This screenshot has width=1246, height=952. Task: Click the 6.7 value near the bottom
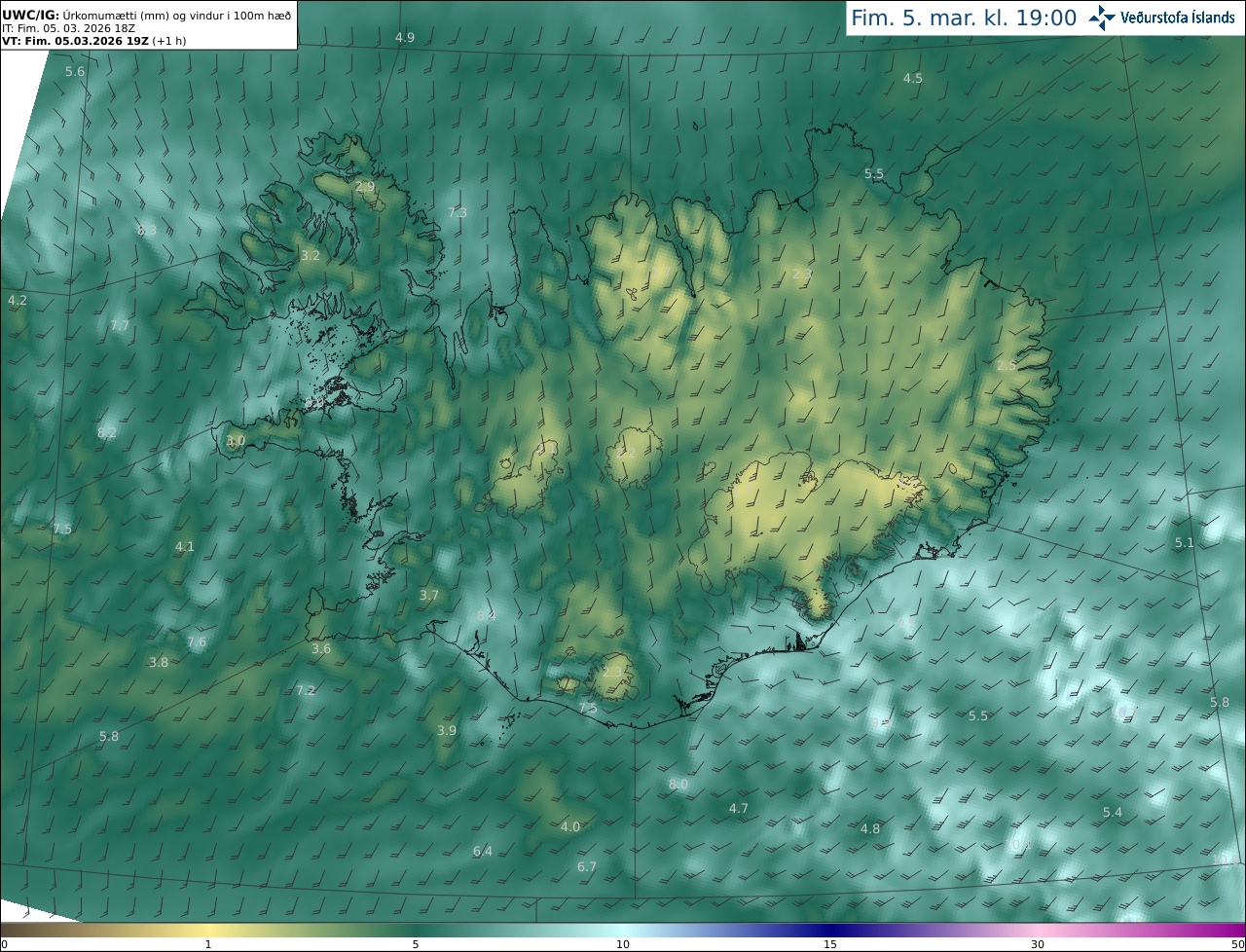coord(587,866)
